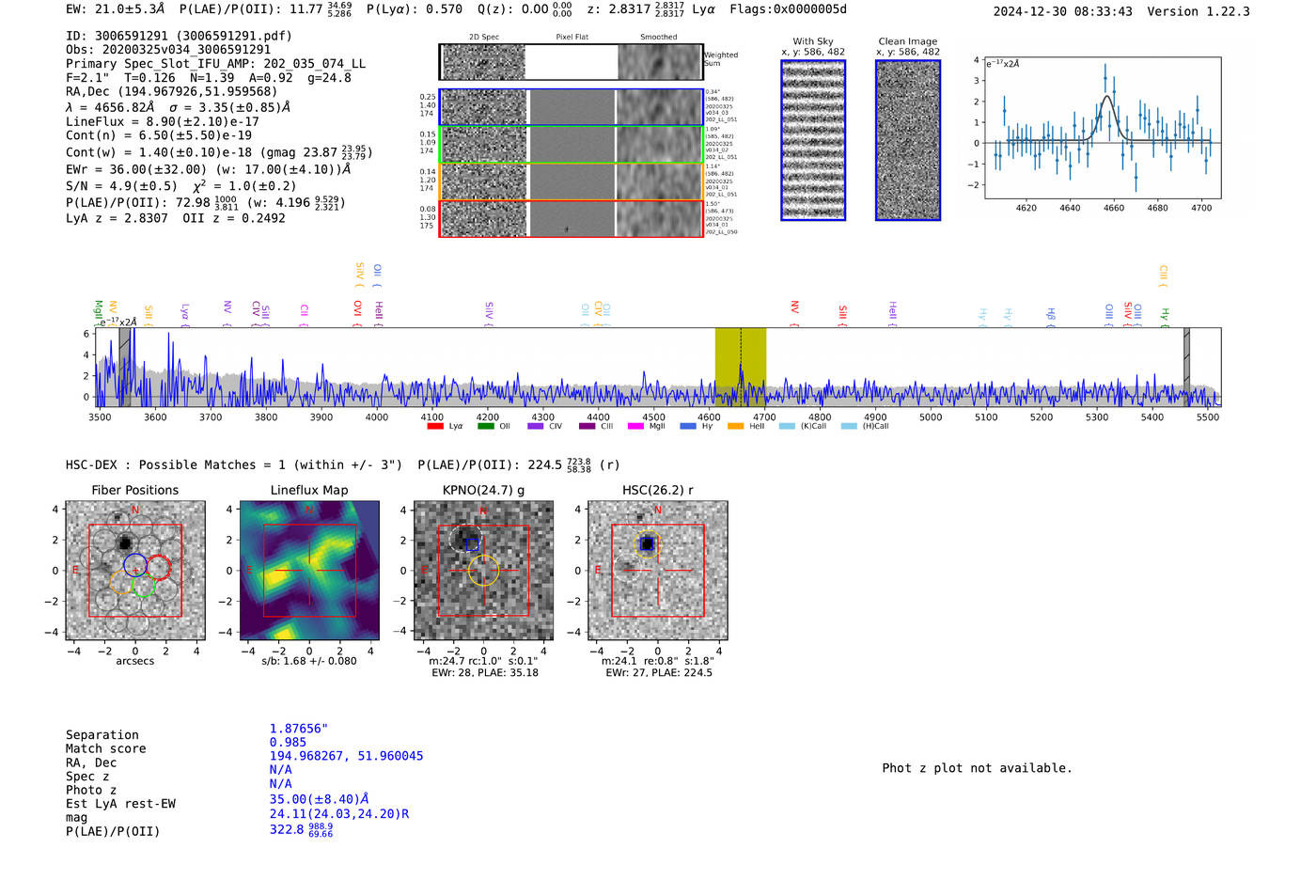Click the red OVI line marker above spectrum
The height and width of the screenshot is (896, 1316).
pos(358,314)
